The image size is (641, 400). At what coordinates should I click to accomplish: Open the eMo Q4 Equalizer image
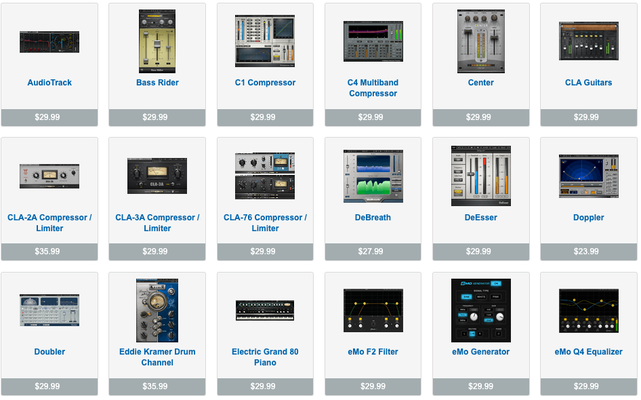589,310
